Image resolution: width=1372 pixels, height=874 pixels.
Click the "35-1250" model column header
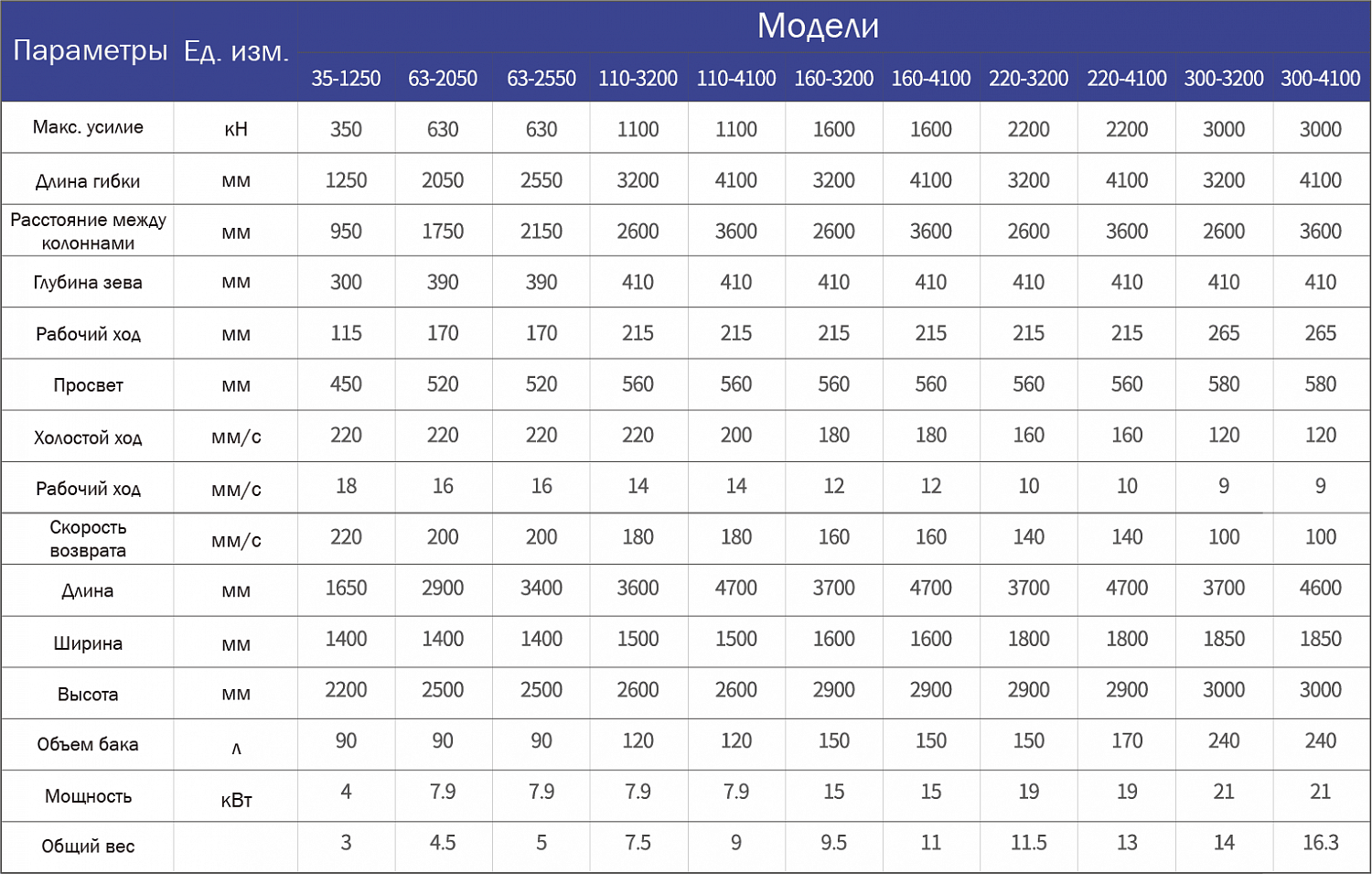(x=346, y=79)
